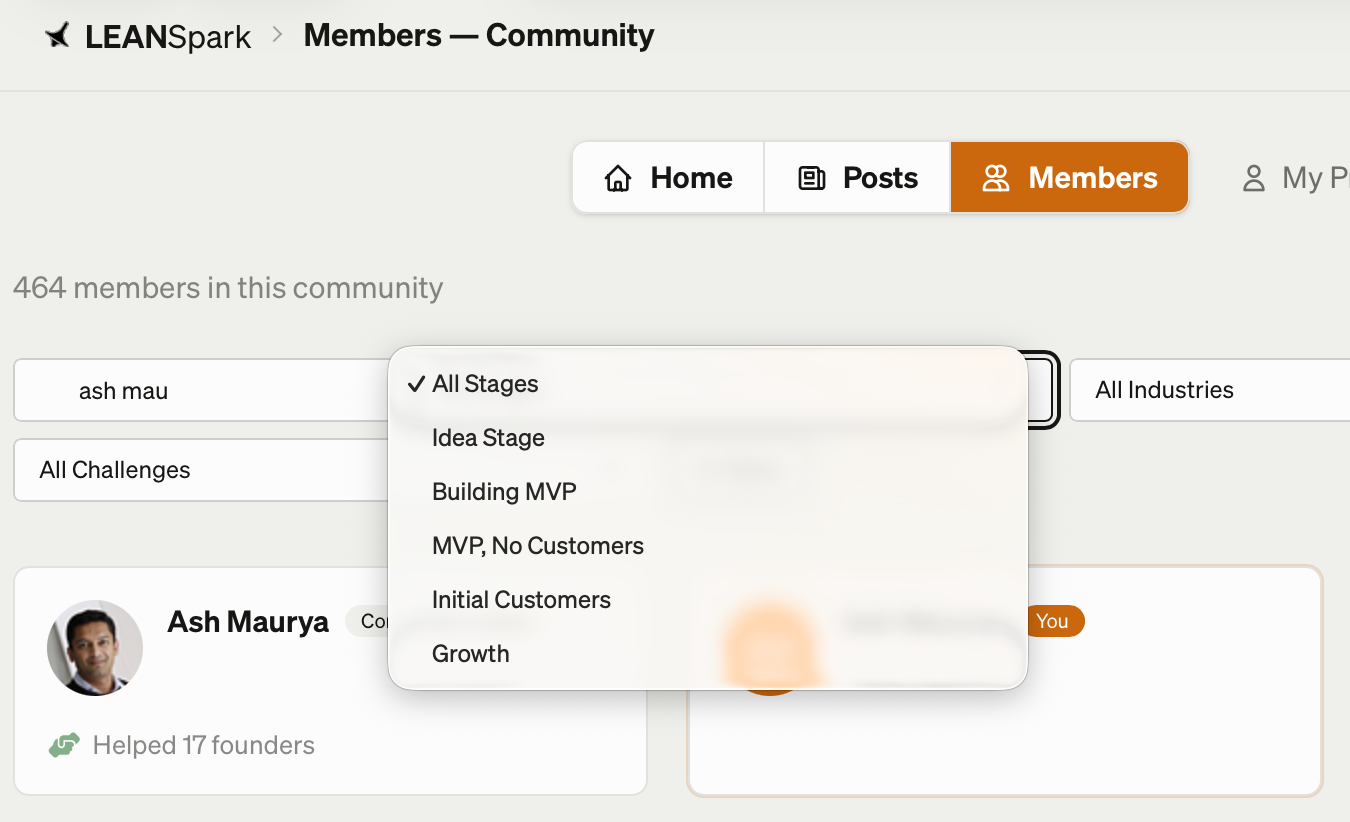Viewport: 1350px width, 822px height.
Task: Switch to the Home tab
Action: point(668,177)
